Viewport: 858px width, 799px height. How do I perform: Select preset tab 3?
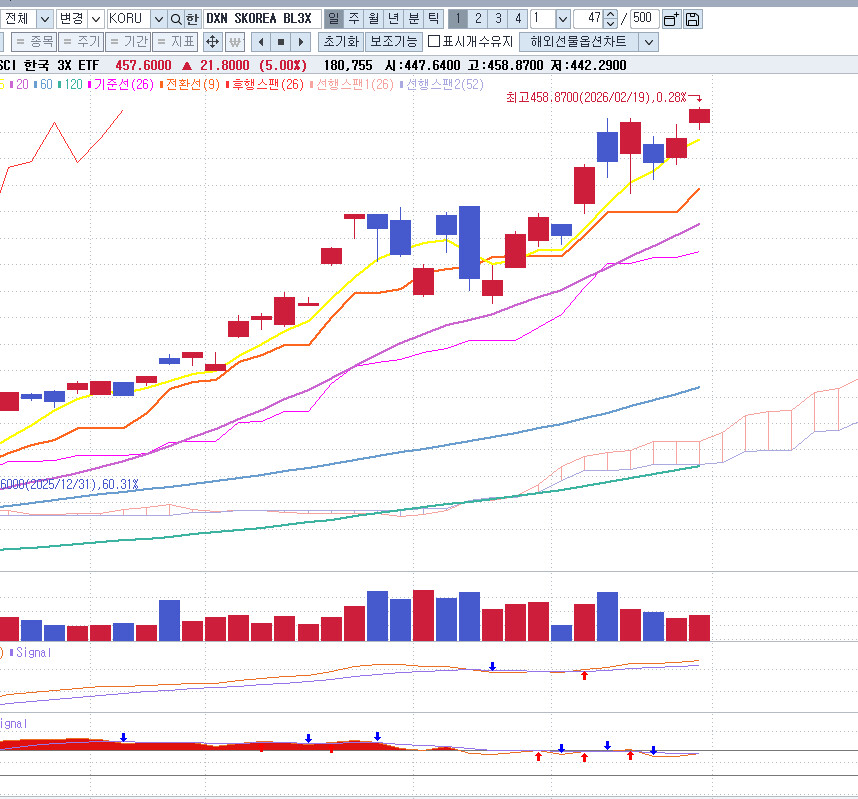[x=498, y=19]
